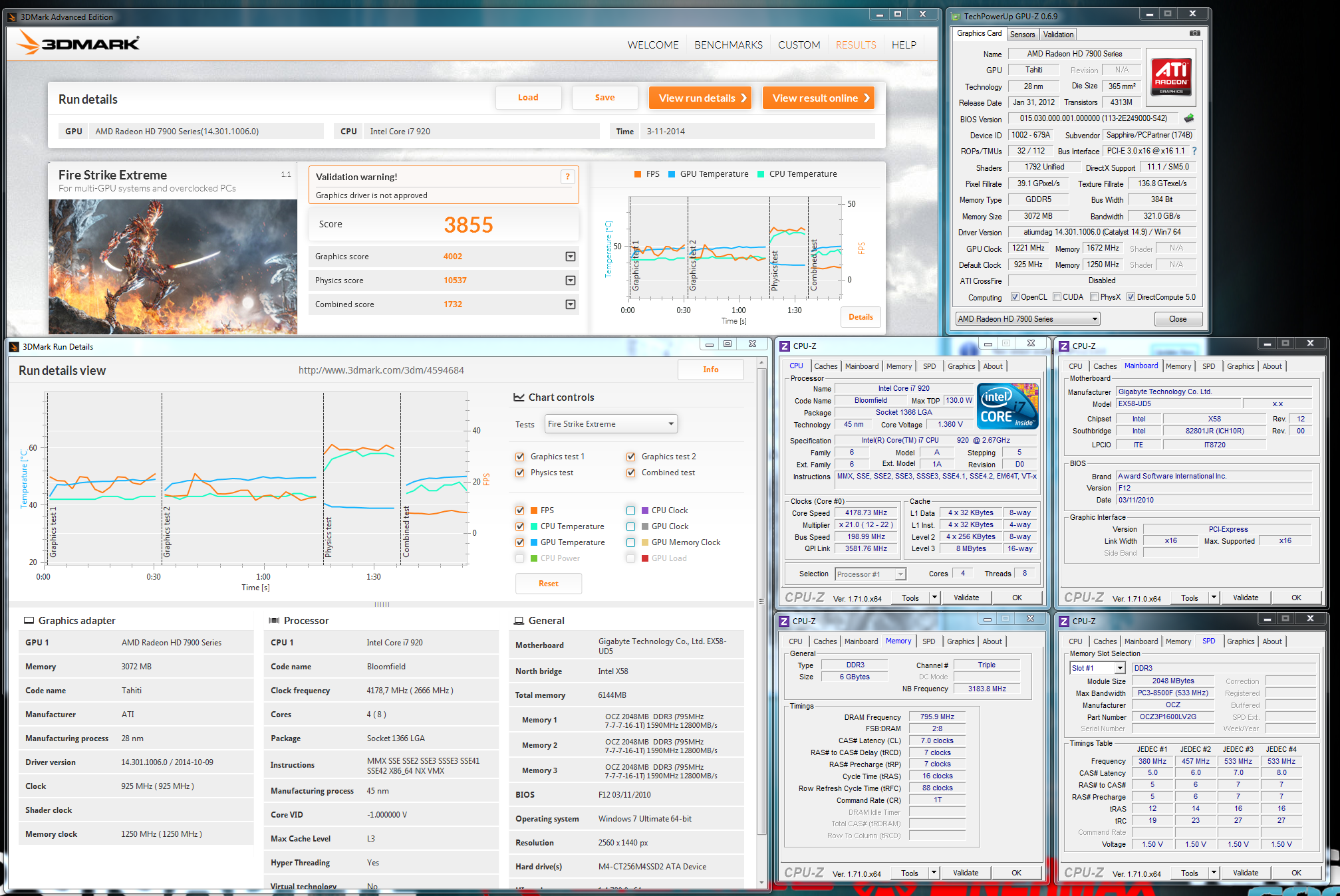Click CPU-Z title icon in CPU tab window
This screenshot has height=896, width=1340.
click(785, 346)
